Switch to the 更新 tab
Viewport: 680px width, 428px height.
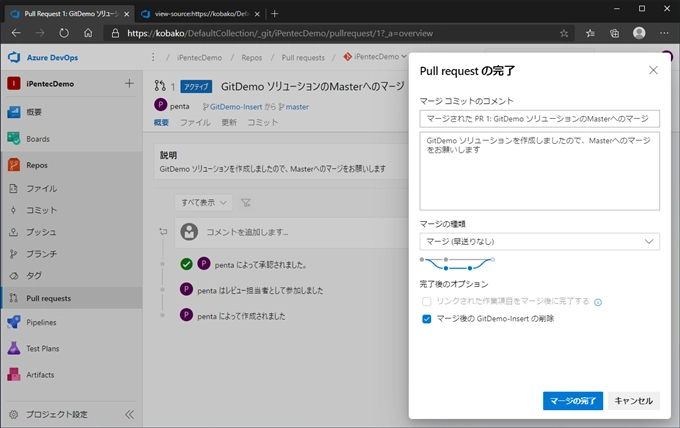229,123
